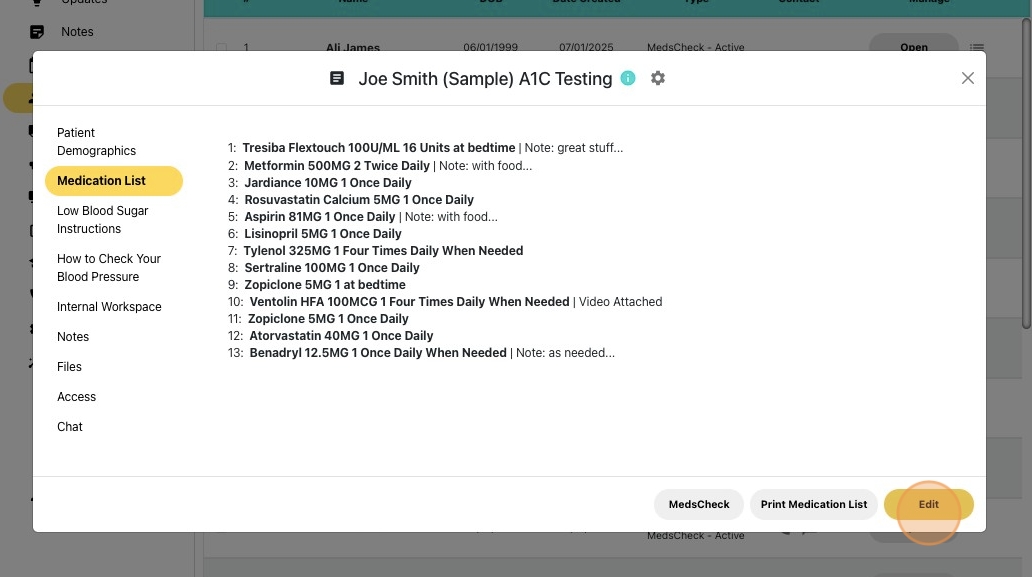
Task: Toggle checkbox on Ali James row
Action: tap(222, 47)
